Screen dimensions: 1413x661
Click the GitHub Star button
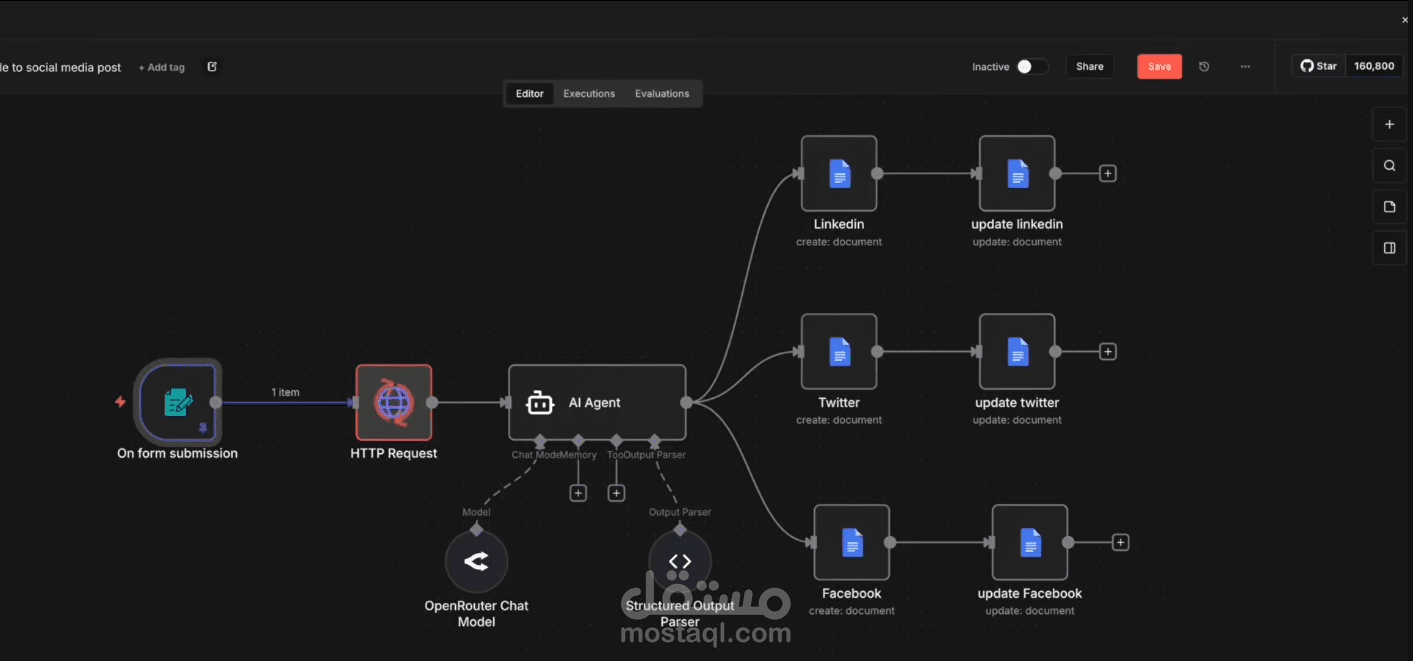click(x=1319, y=66)
